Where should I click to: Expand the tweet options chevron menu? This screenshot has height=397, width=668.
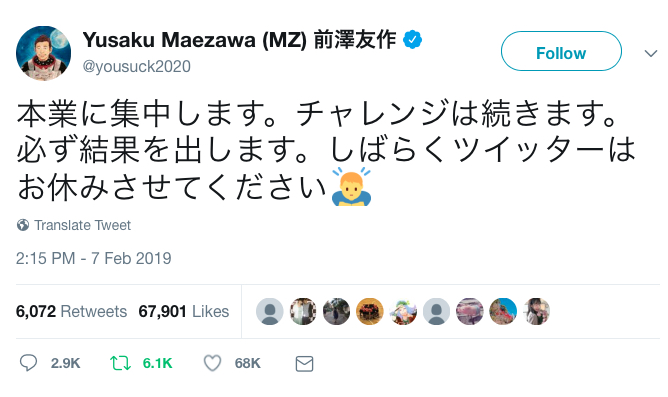coord(650,53)
